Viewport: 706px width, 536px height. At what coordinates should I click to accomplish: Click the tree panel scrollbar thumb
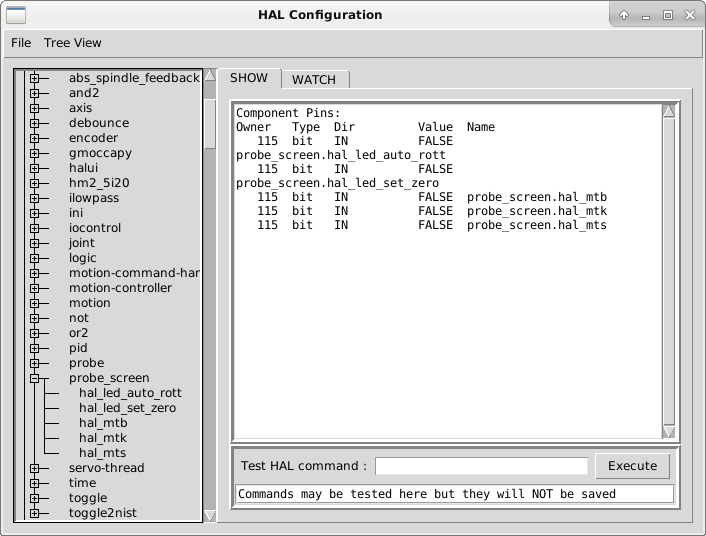[x=210, y=124]
